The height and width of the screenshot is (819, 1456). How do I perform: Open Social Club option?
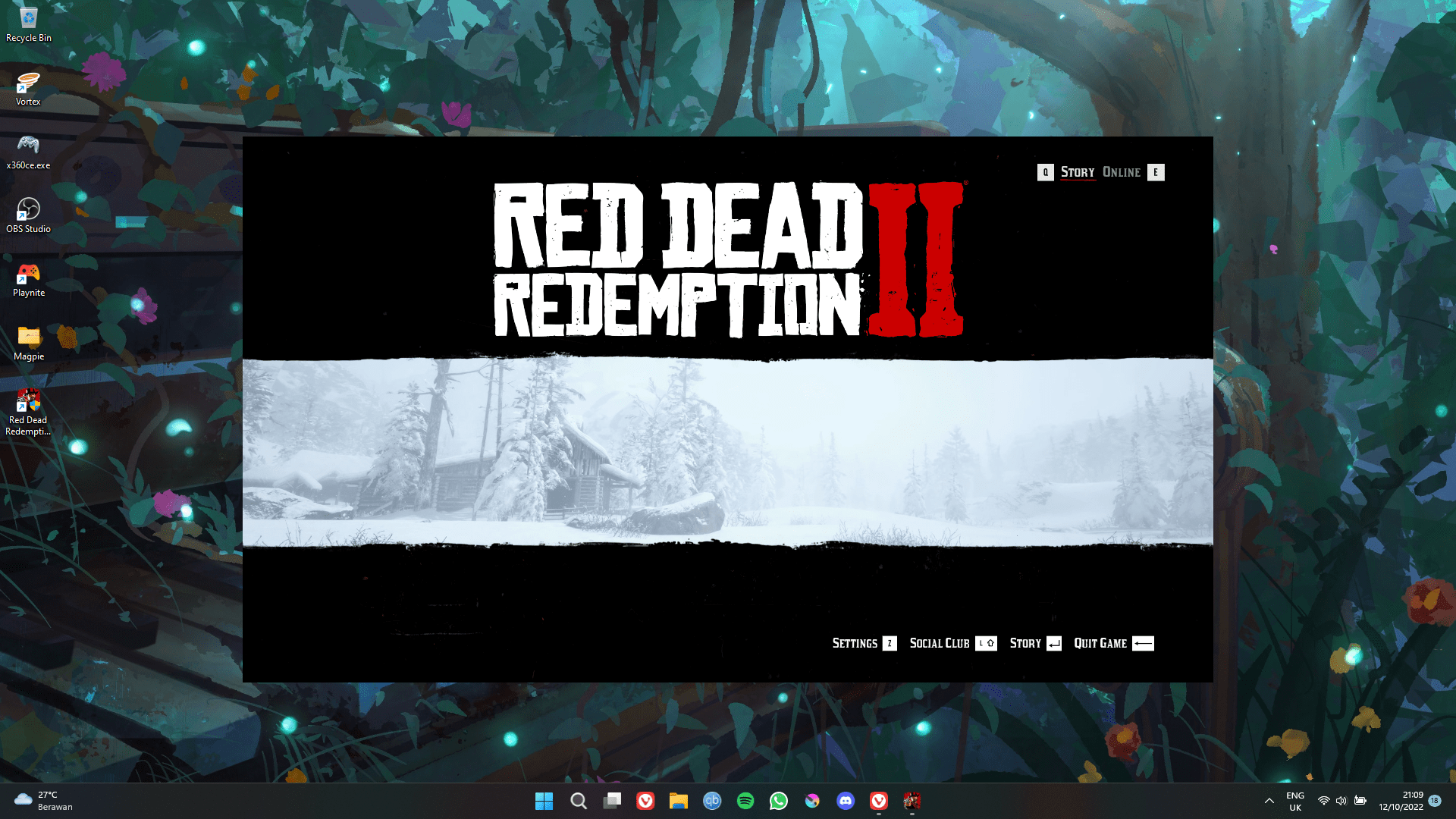pyautogui.click(x=940, y=643)
